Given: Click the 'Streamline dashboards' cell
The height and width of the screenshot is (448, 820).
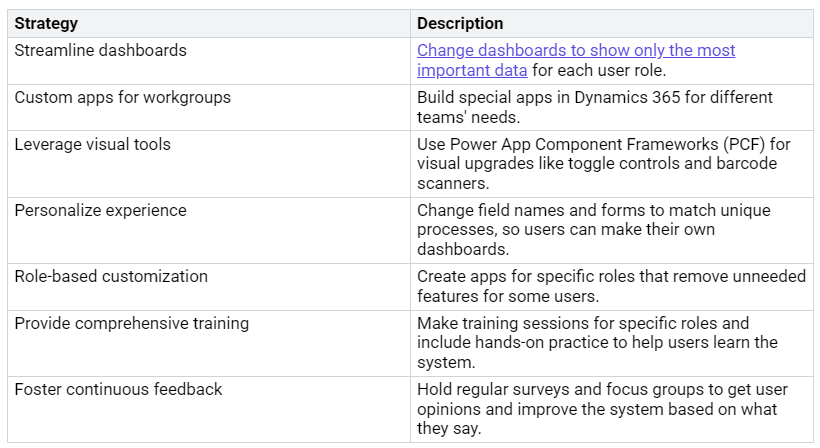Looking at the screenshot, I should (x=209, y=61).
